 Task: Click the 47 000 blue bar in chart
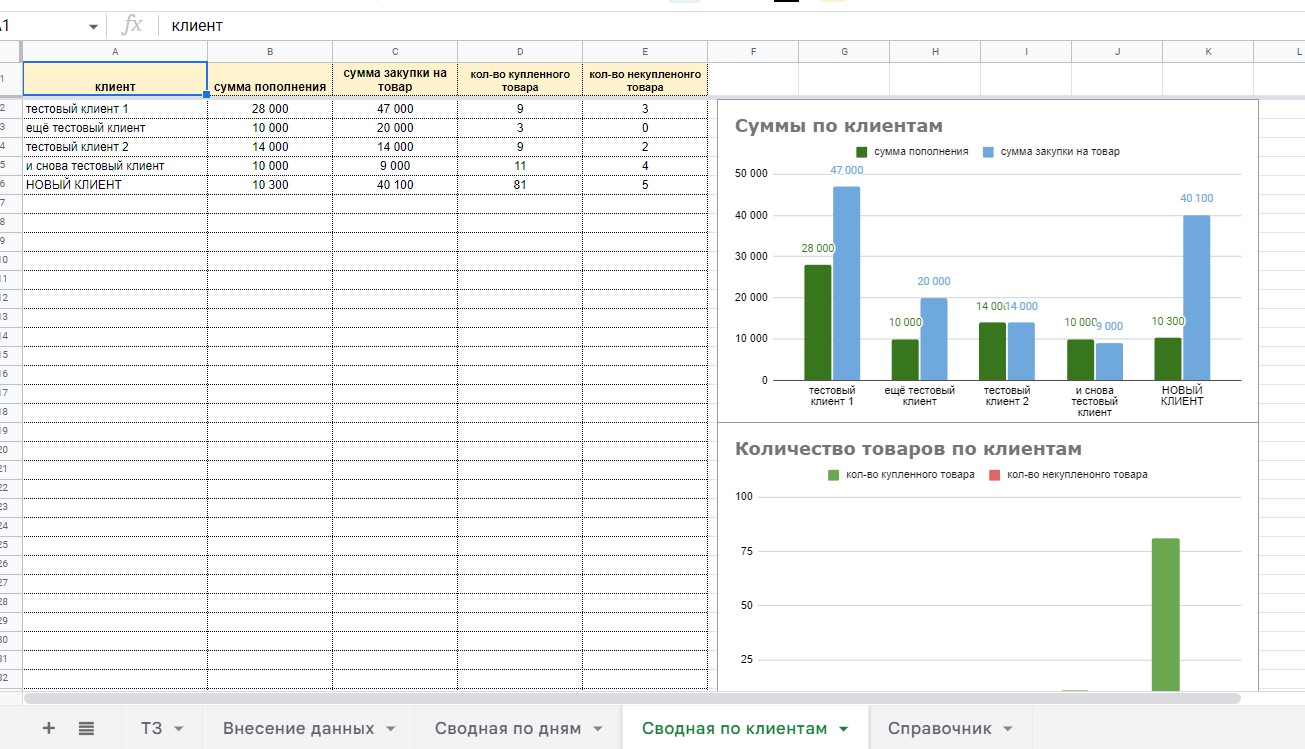(846, 283)
